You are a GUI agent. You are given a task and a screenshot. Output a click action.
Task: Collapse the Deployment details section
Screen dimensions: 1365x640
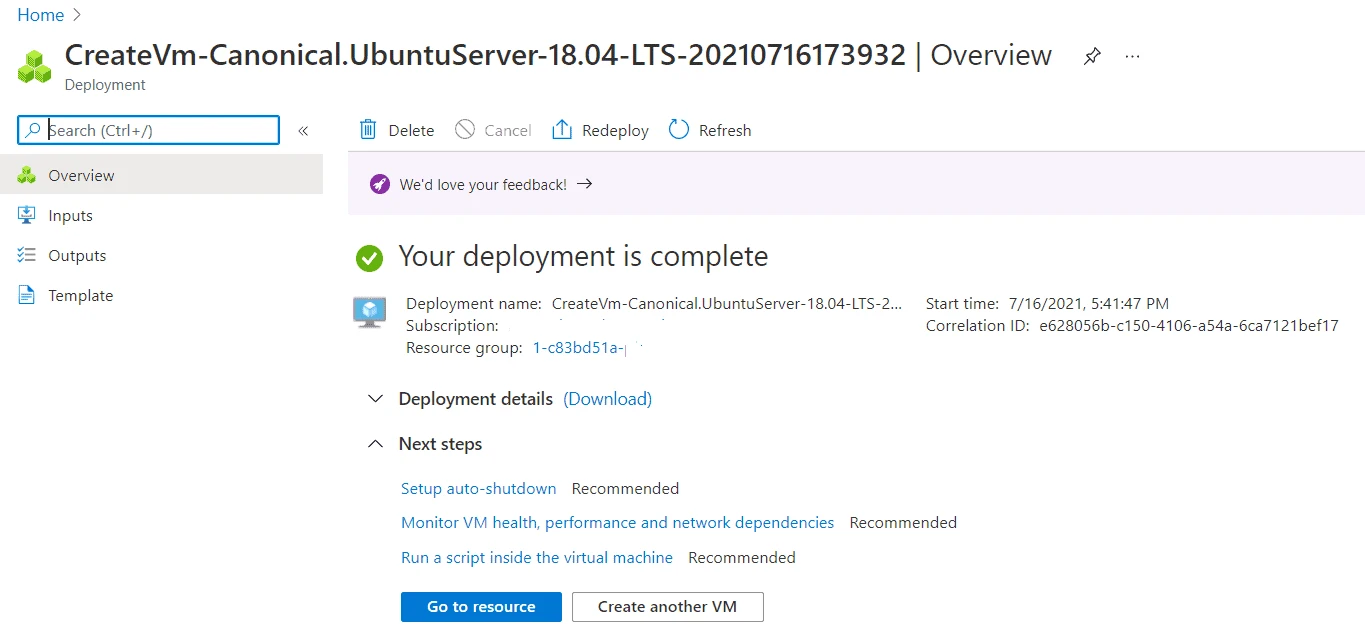[375, 398]
